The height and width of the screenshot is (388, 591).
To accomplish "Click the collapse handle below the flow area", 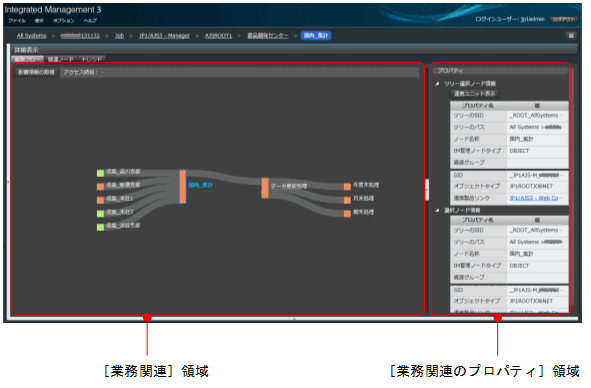I will click(294, 319).
